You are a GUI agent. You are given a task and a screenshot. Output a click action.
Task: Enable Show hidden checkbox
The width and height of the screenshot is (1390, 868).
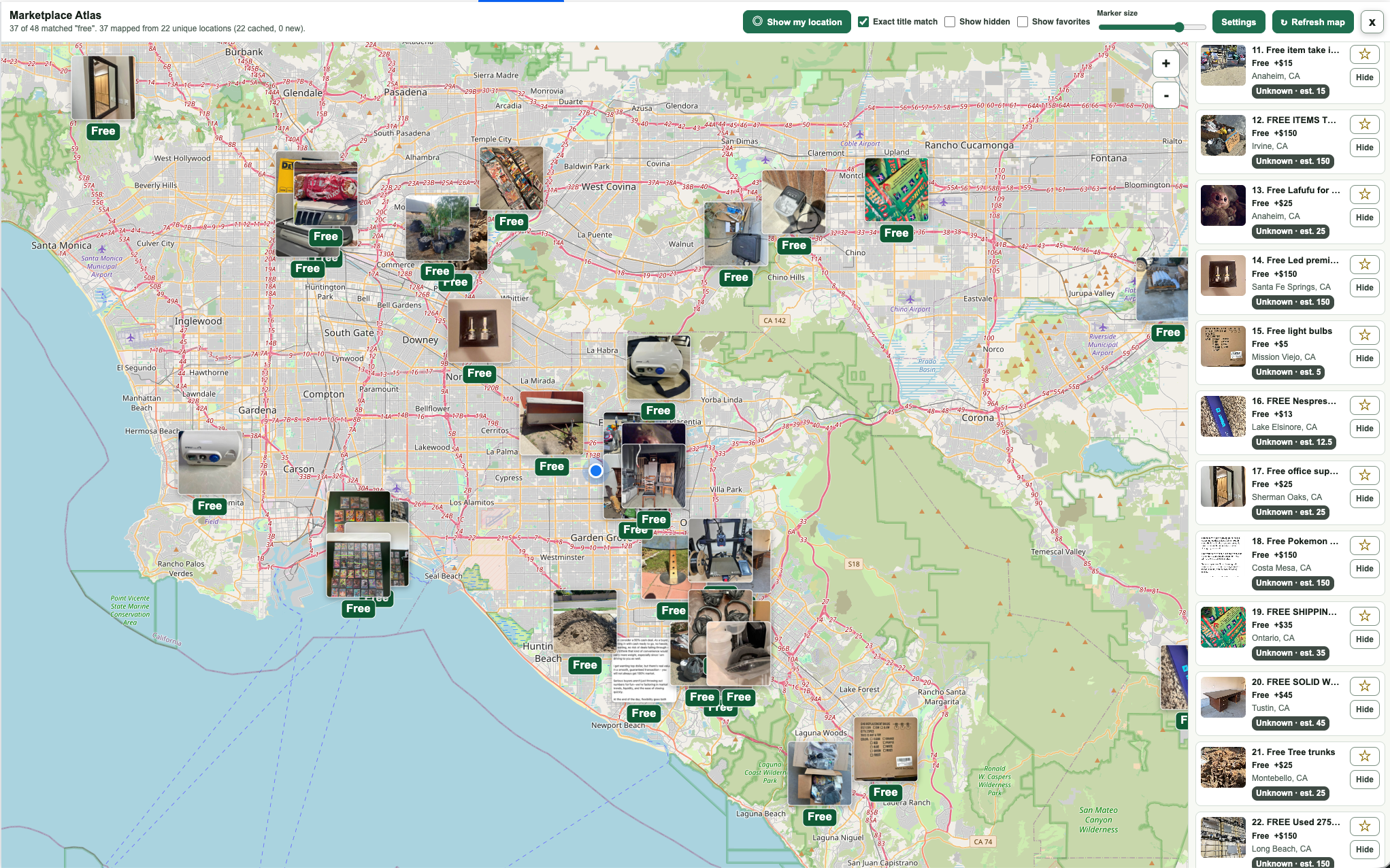coord(950,22)
